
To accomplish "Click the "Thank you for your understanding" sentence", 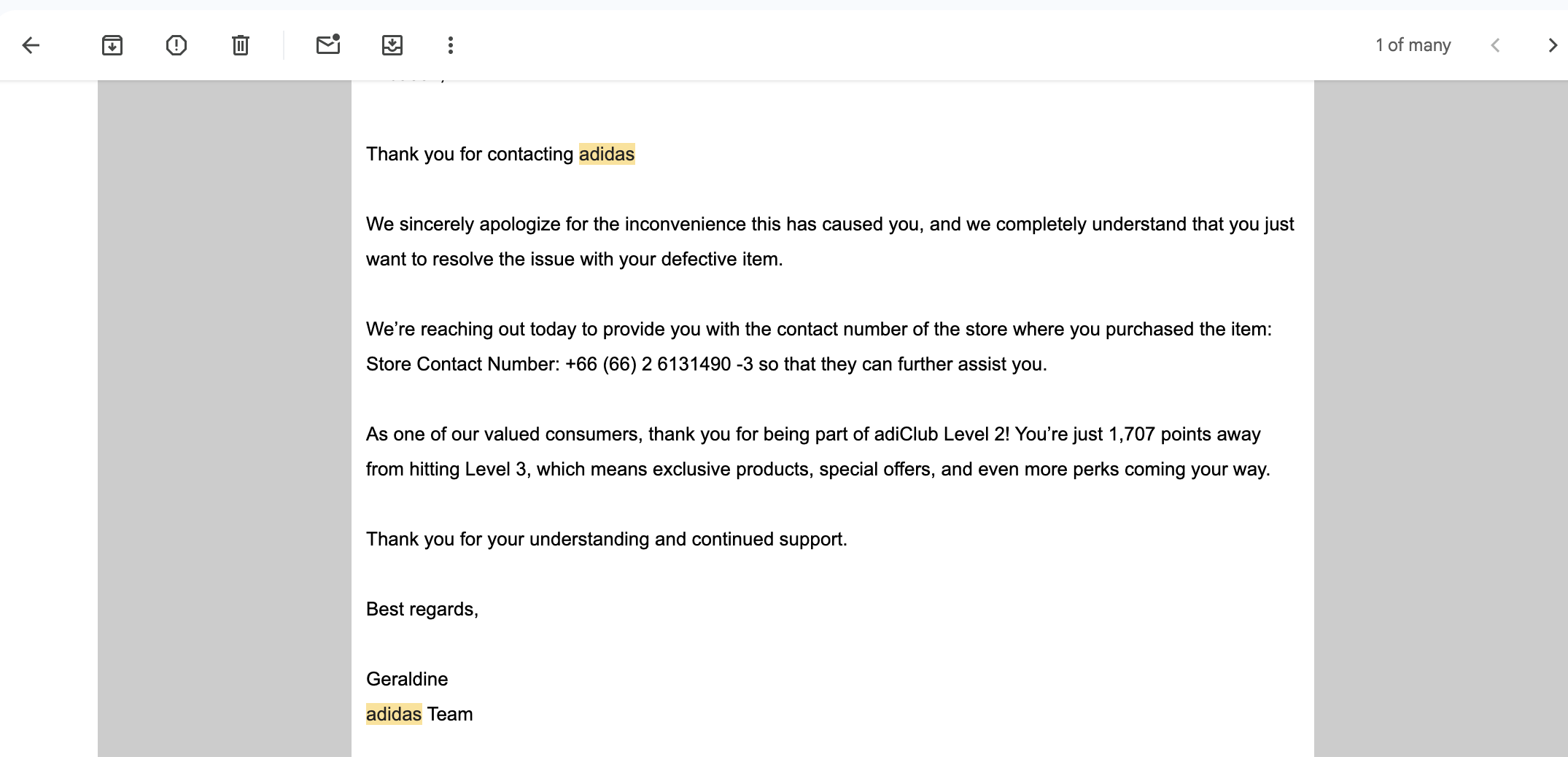I will click(x=606, y=539).
